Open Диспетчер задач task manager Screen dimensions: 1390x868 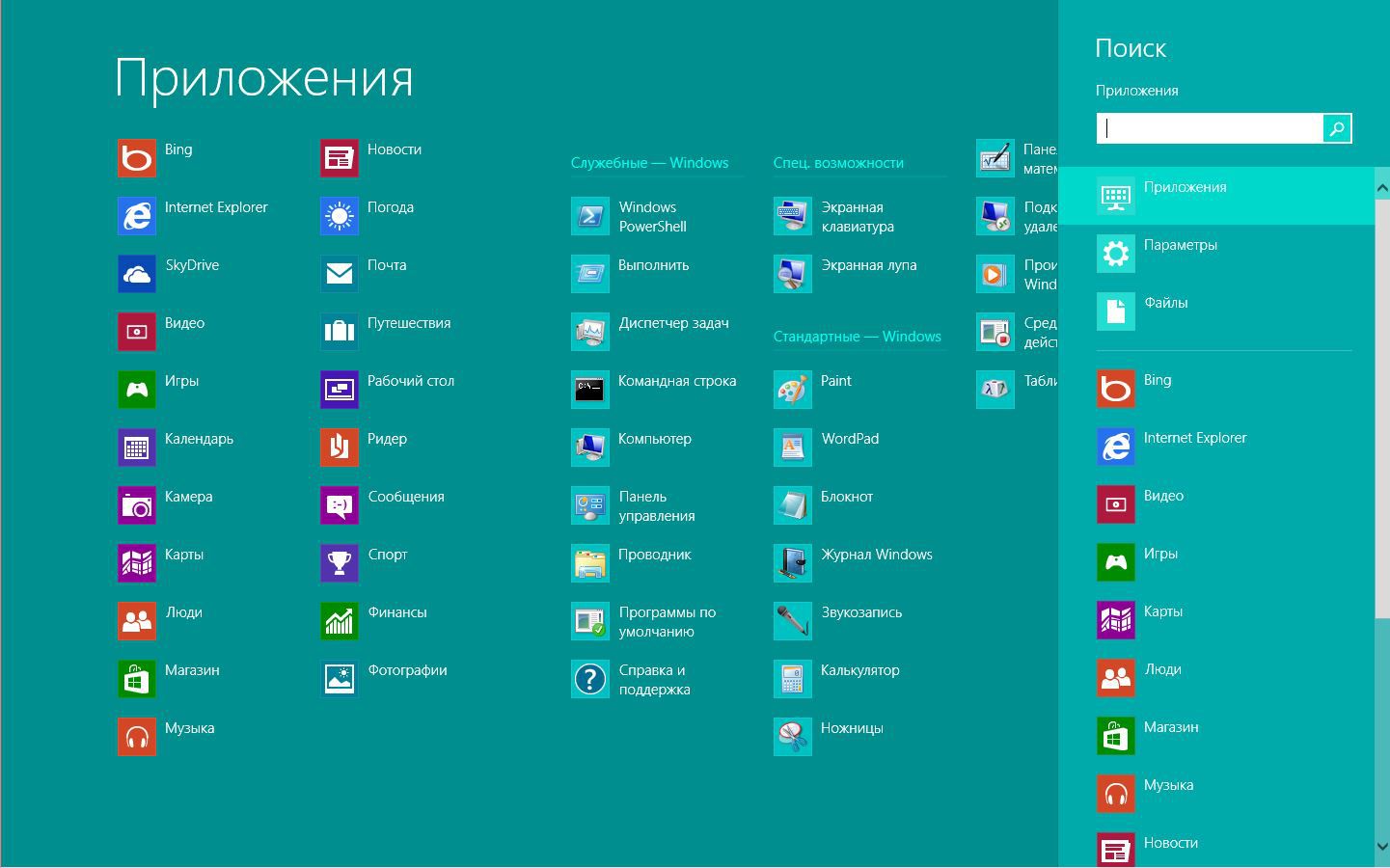coord(650,332)
